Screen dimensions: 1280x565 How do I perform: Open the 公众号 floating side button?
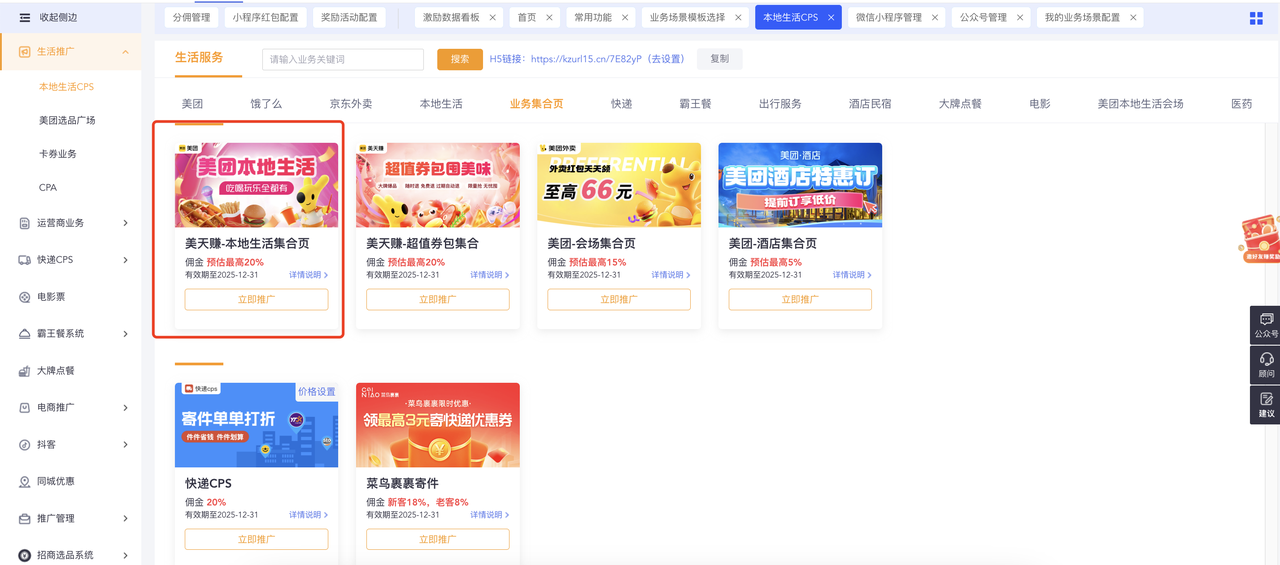point(1266,325)
